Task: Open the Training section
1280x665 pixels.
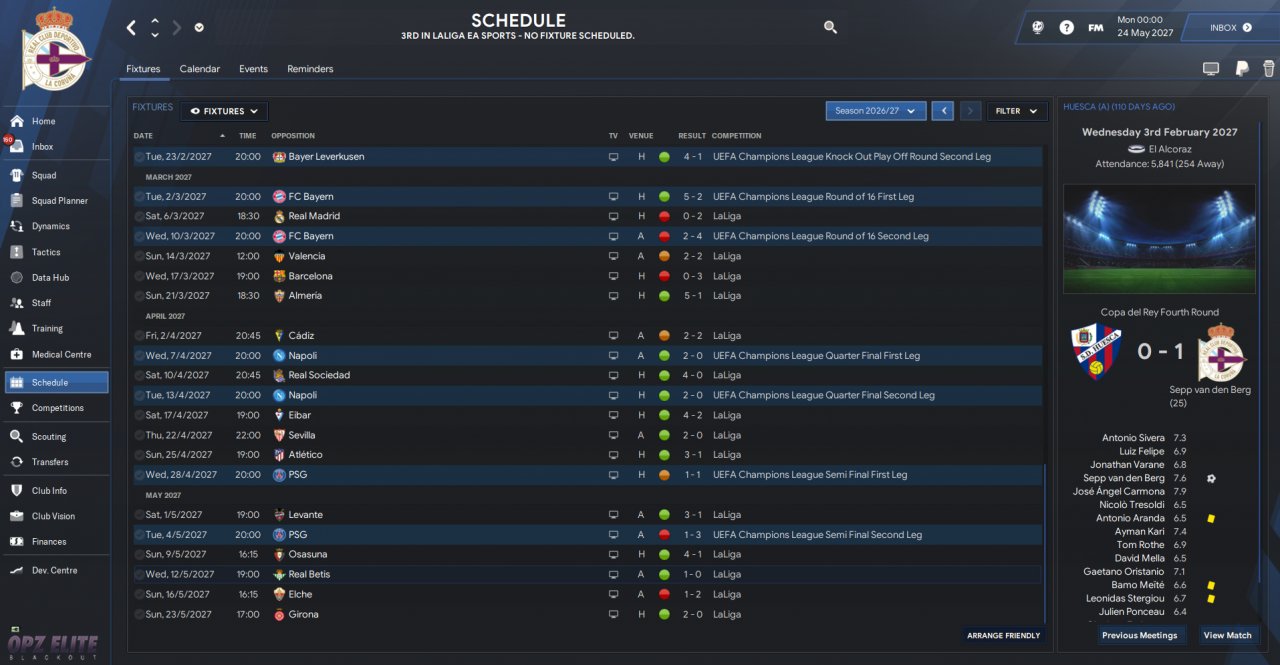Action: 55,328
